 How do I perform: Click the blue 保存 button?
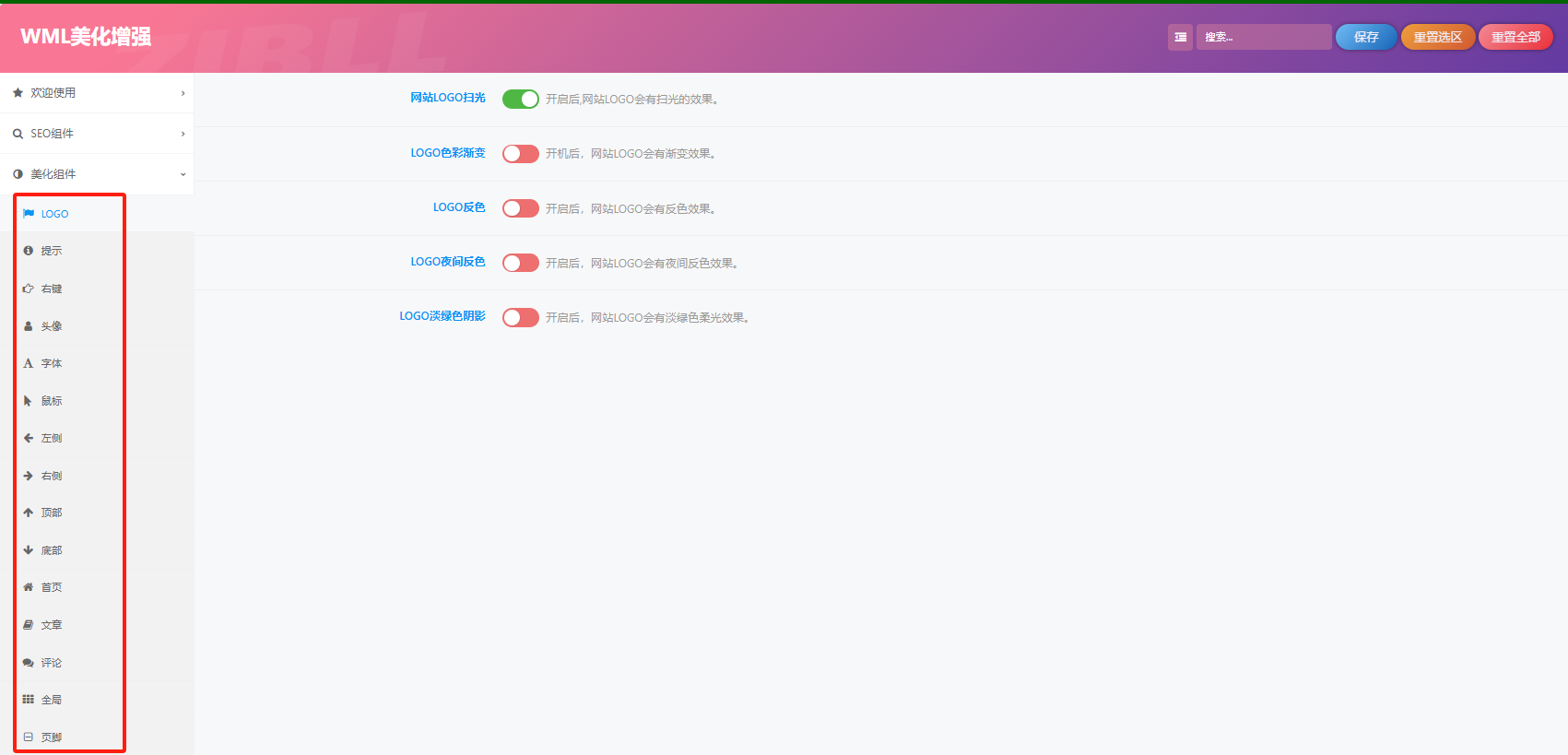(1366, 37)
